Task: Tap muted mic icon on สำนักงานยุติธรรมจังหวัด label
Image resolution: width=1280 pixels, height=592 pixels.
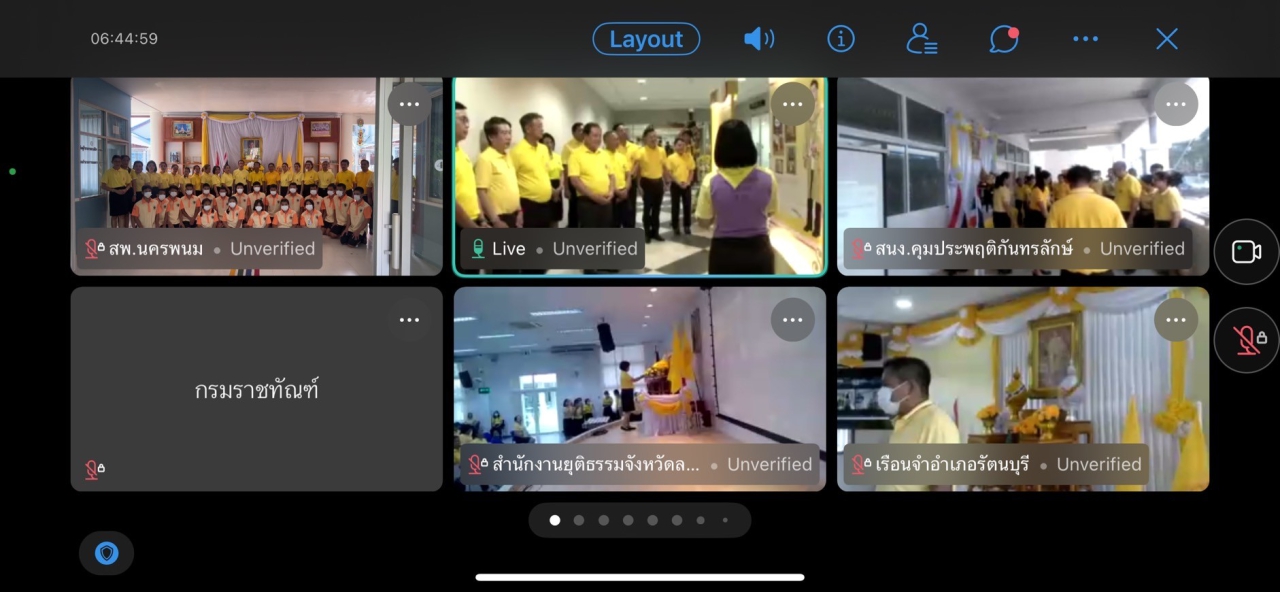Action: 477,465
